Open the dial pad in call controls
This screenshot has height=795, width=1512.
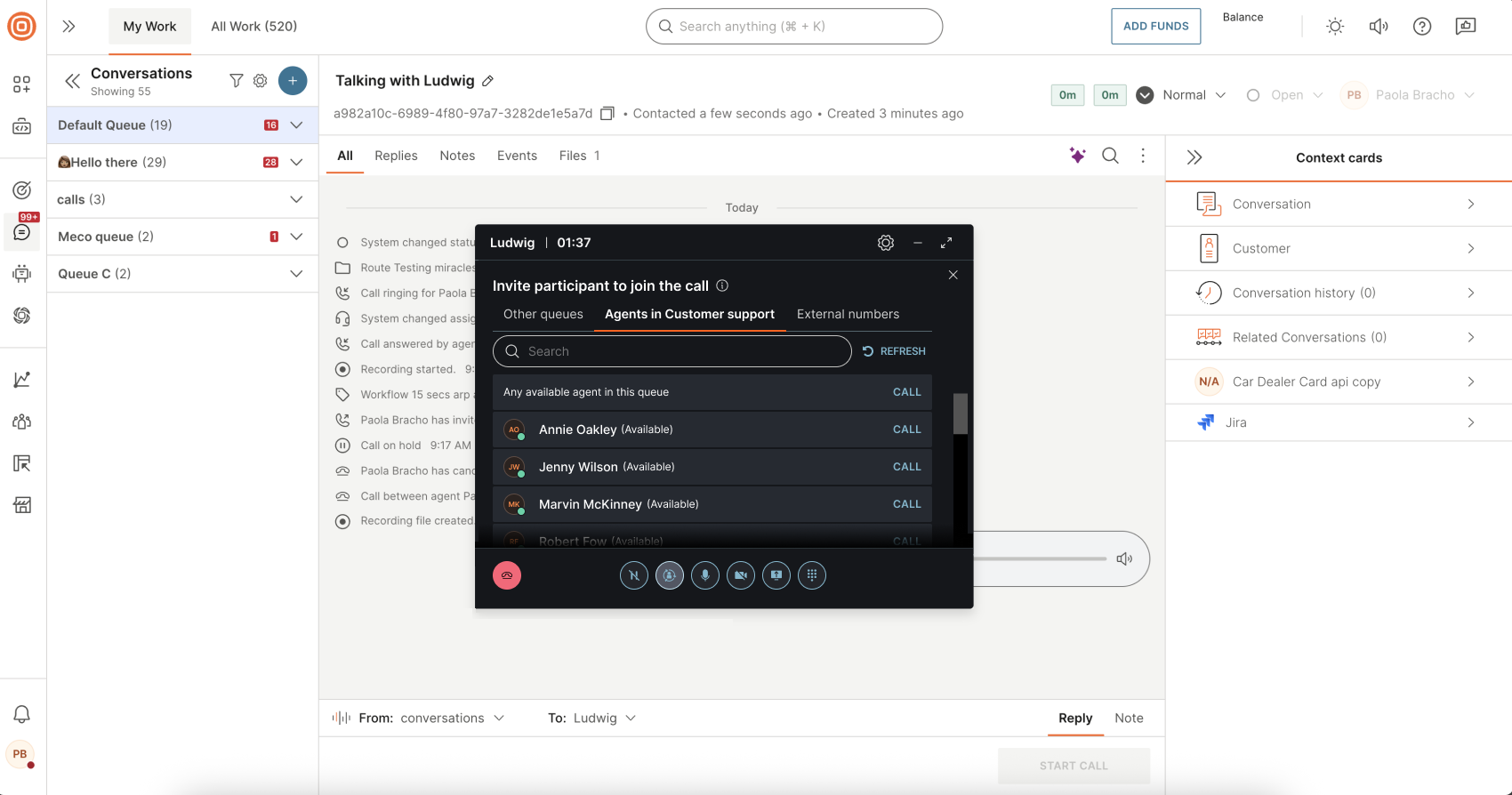[x=812, y=575]
